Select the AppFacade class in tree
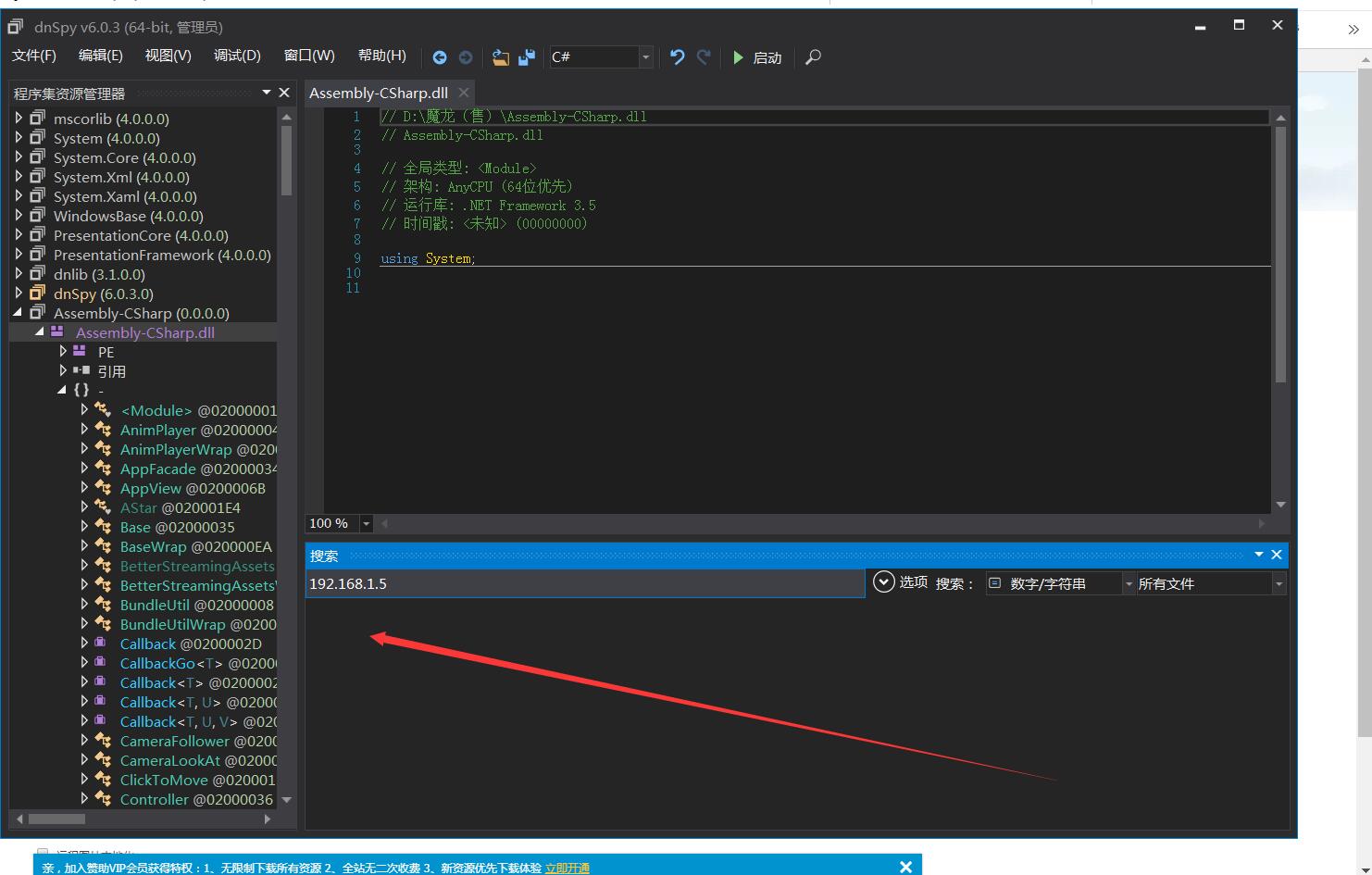 (x=157, y=469)
